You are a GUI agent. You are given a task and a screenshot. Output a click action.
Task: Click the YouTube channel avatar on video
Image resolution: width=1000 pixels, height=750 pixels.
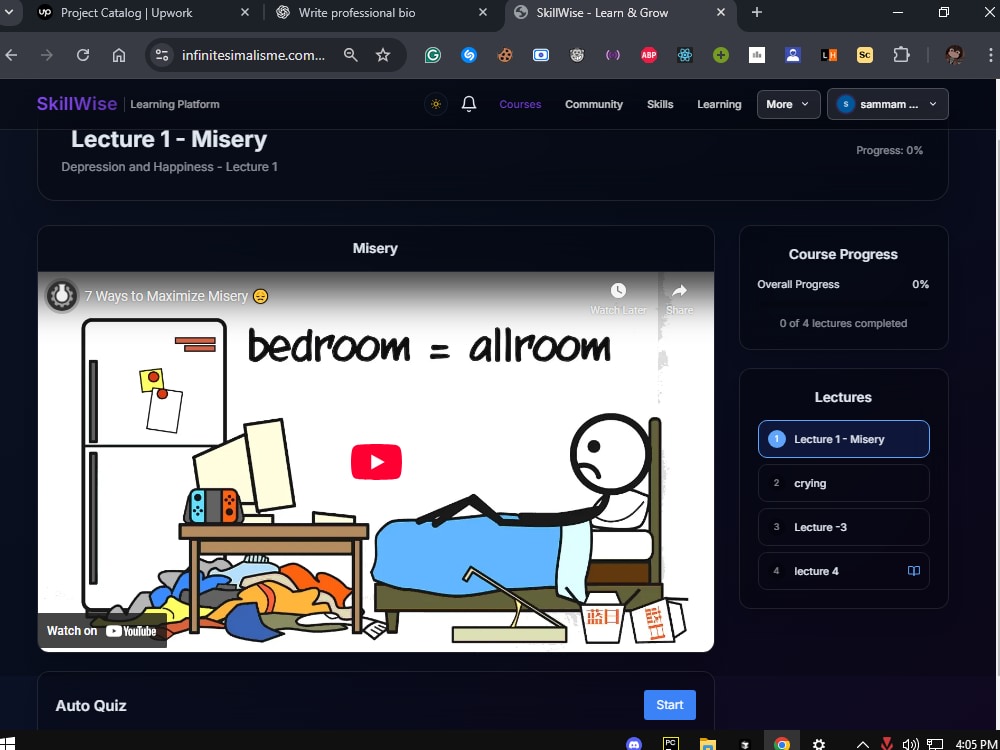tap(62, 296)
